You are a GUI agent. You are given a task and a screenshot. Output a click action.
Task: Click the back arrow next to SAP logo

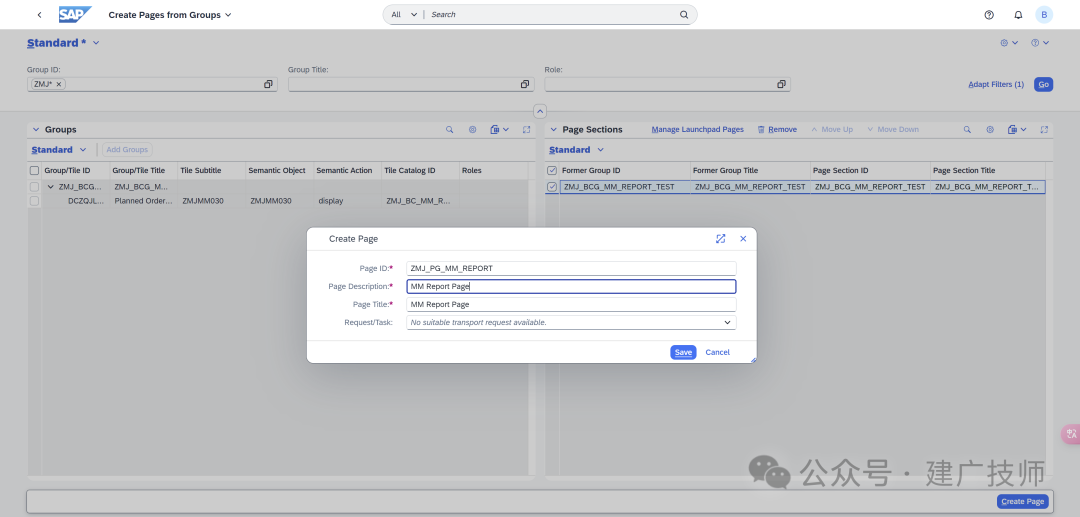point(39,14)
